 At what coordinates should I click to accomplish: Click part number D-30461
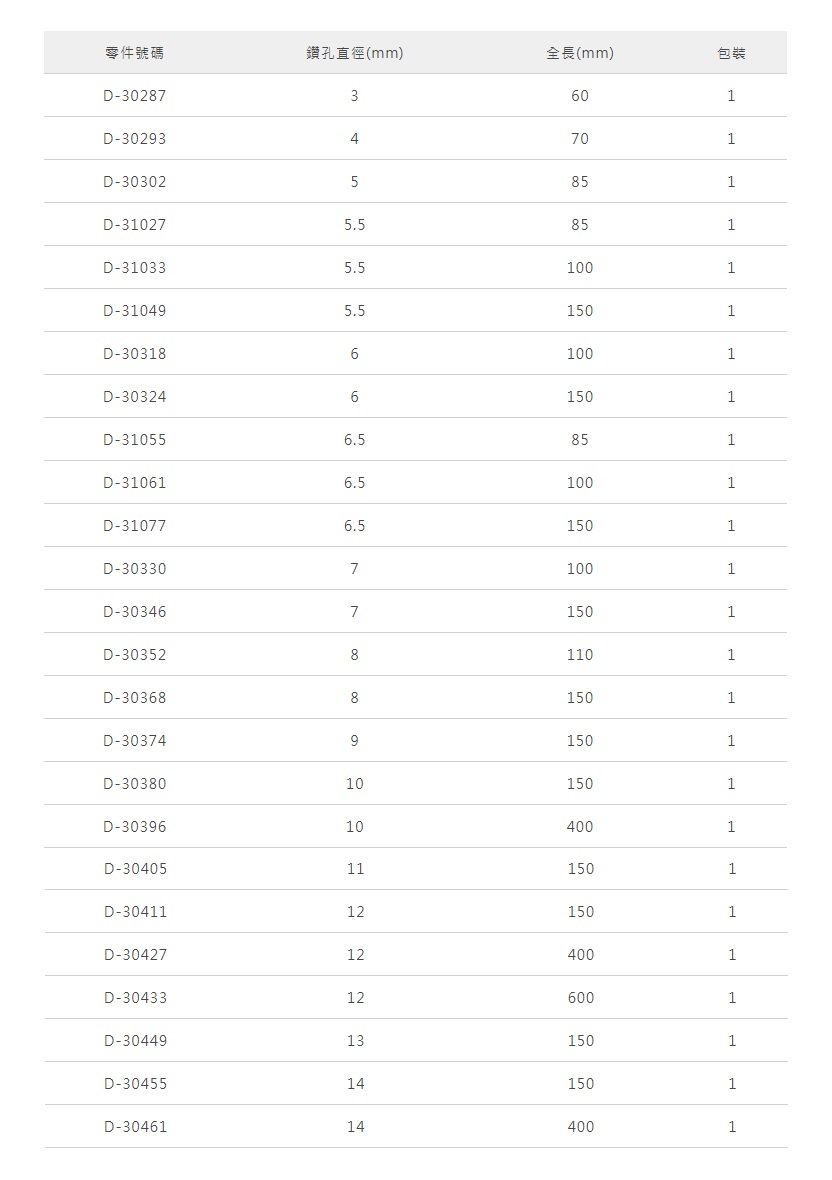135,1127
